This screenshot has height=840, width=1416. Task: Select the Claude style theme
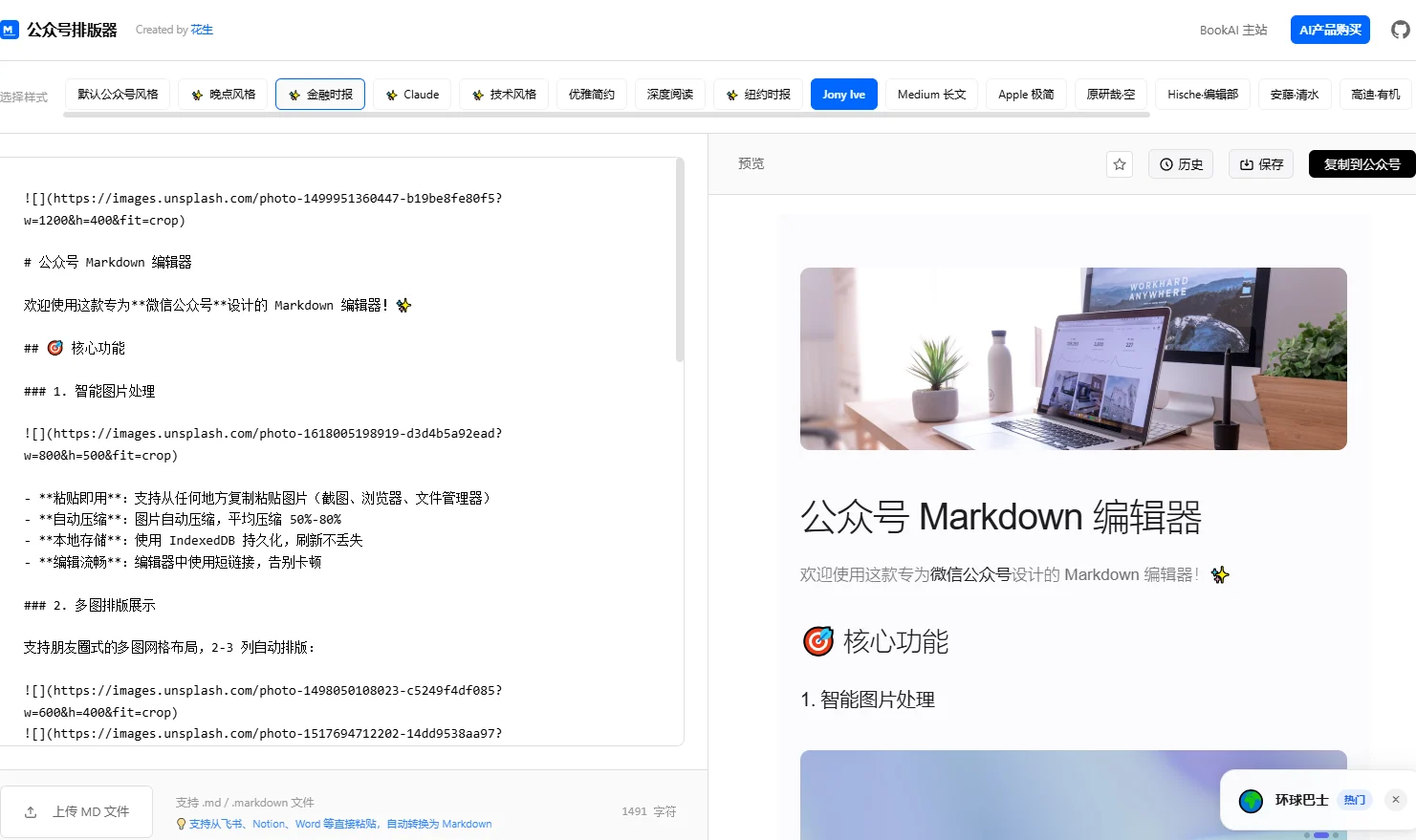(x=412, y=95)
